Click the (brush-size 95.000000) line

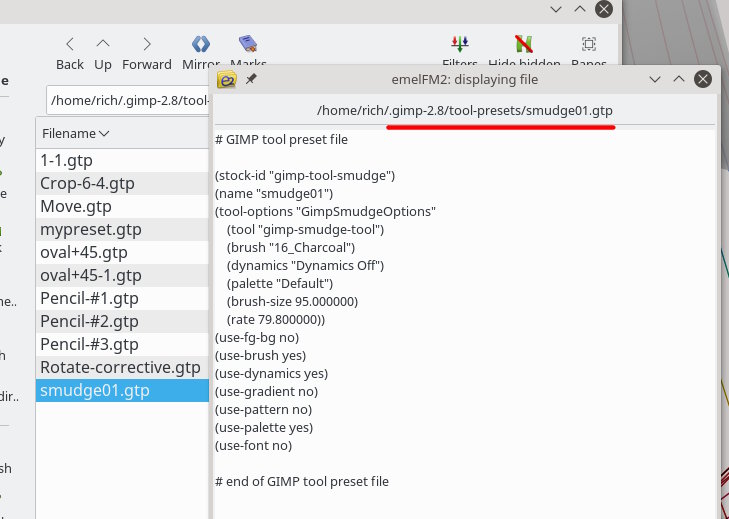tap(292, 302)
